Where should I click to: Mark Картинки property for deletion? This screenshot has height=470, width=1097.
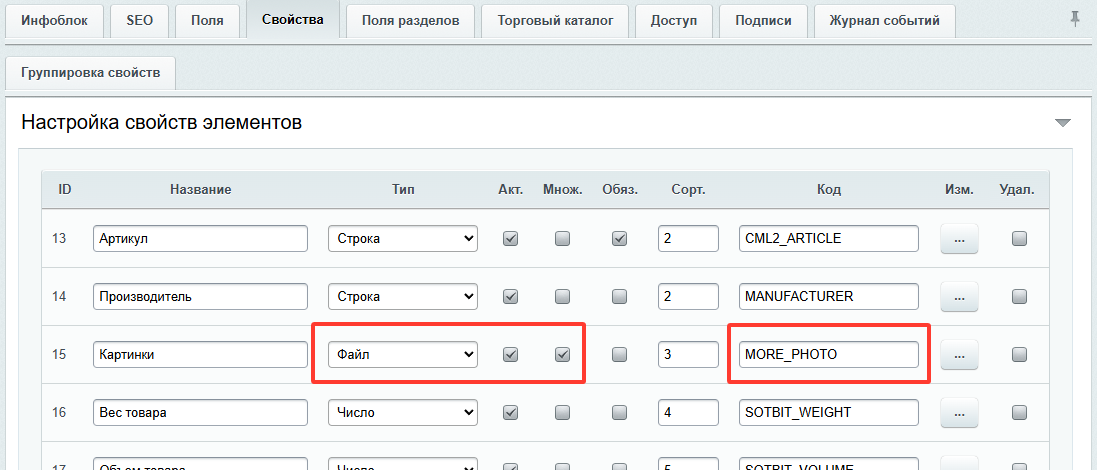pyautogui.click(x=1019, y=355)
